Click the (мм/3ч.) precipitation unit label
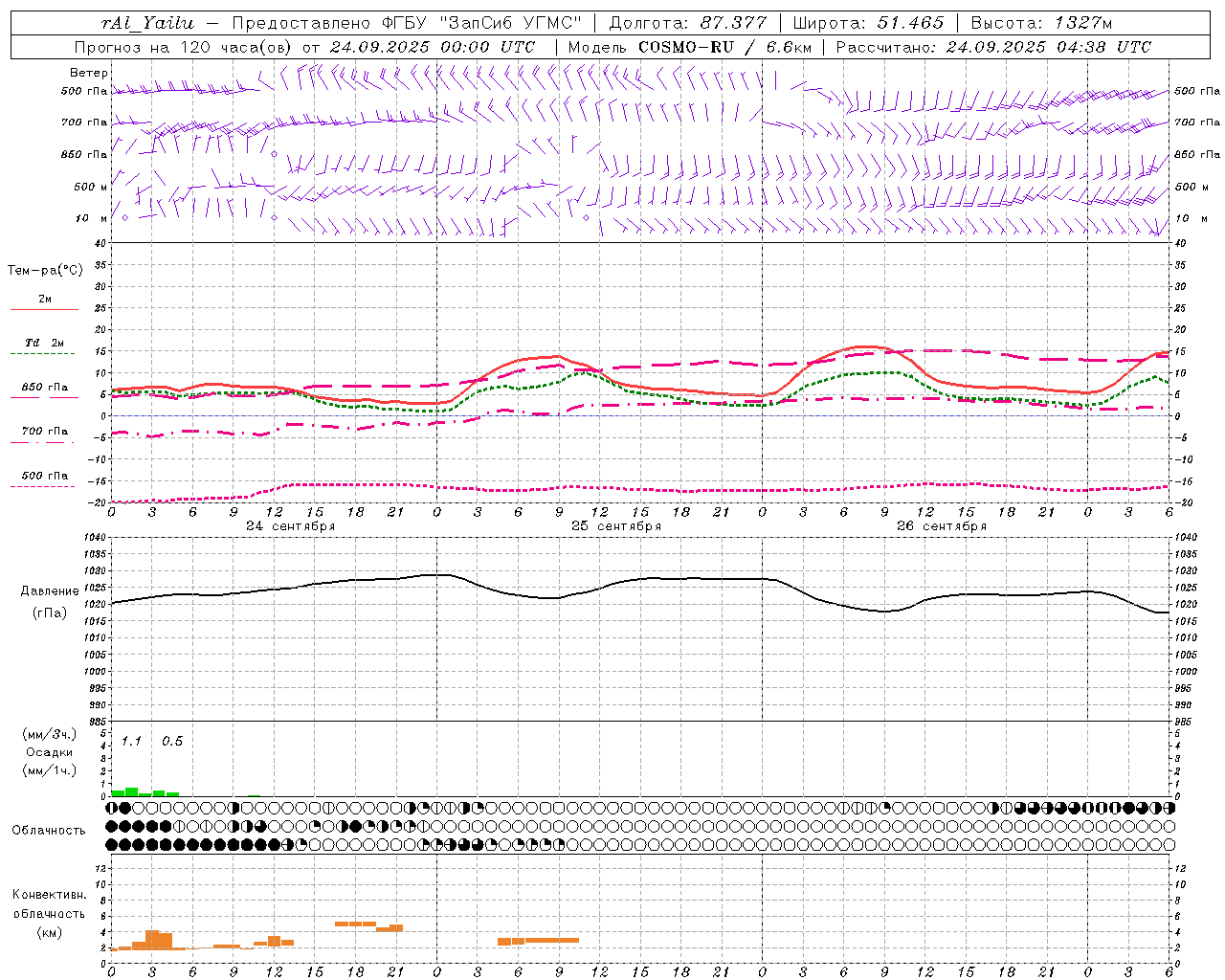 pos(50,734)
